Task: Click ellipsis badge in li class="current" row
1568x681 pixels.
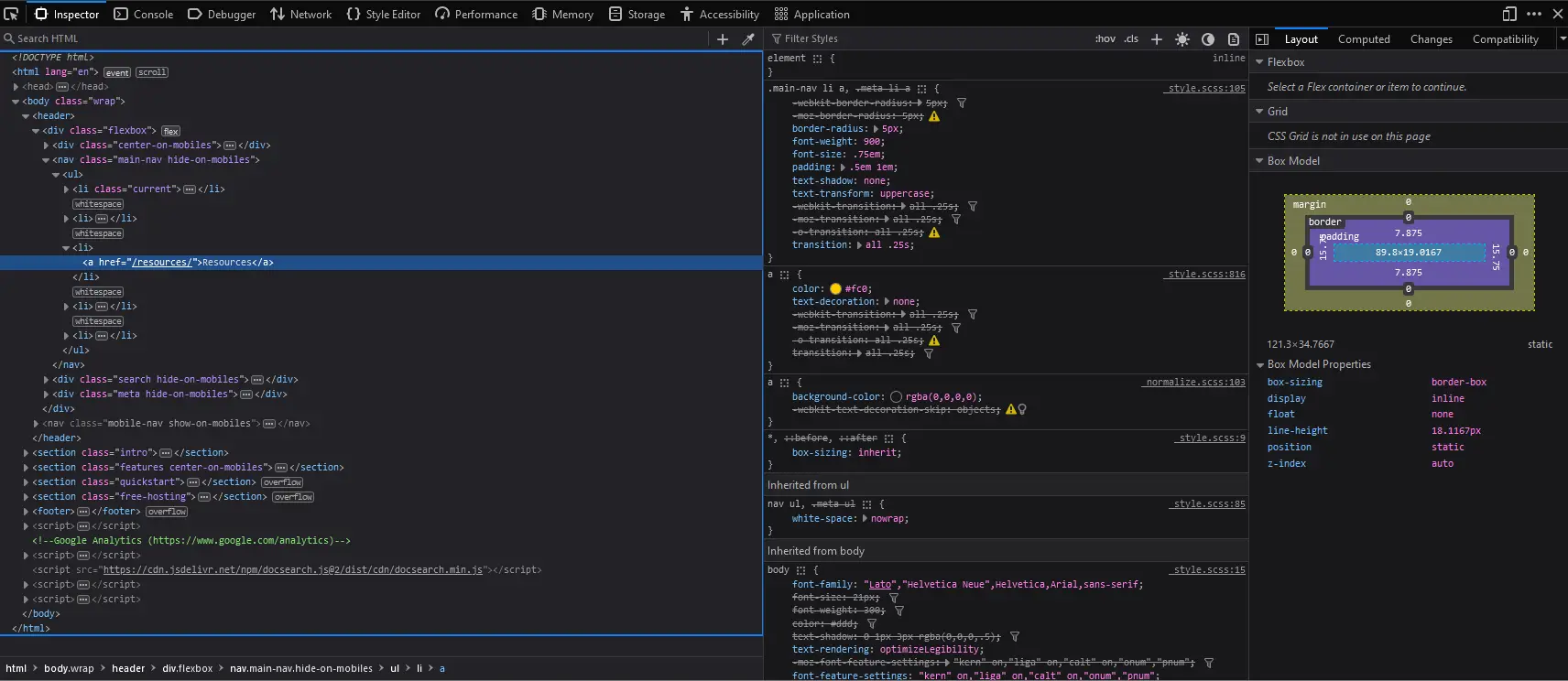Action: (190, 189)
